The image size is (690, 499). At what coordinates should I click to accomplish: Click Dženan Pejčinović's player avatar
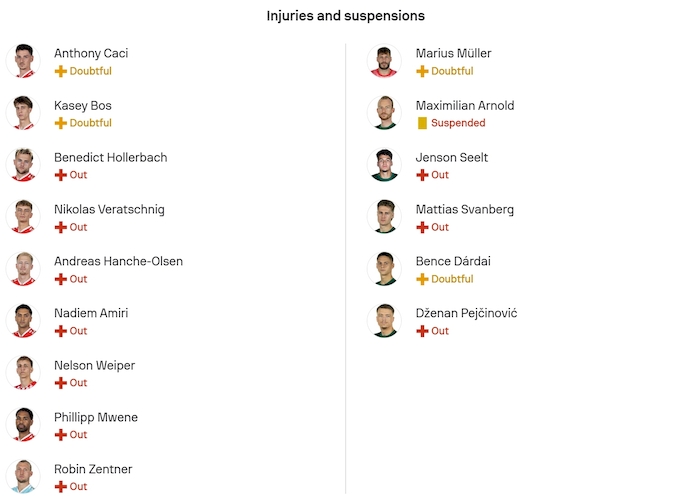click(384, 321)
